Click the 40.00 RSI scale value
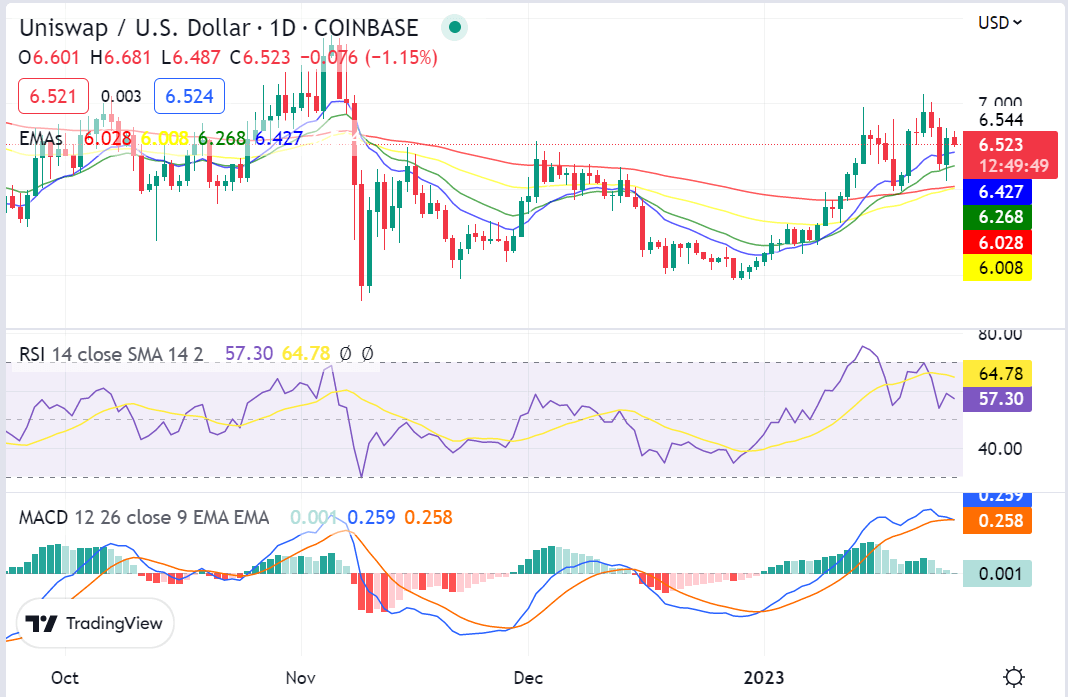Screen dimensions: 1068x697 tap(1000, 449)
